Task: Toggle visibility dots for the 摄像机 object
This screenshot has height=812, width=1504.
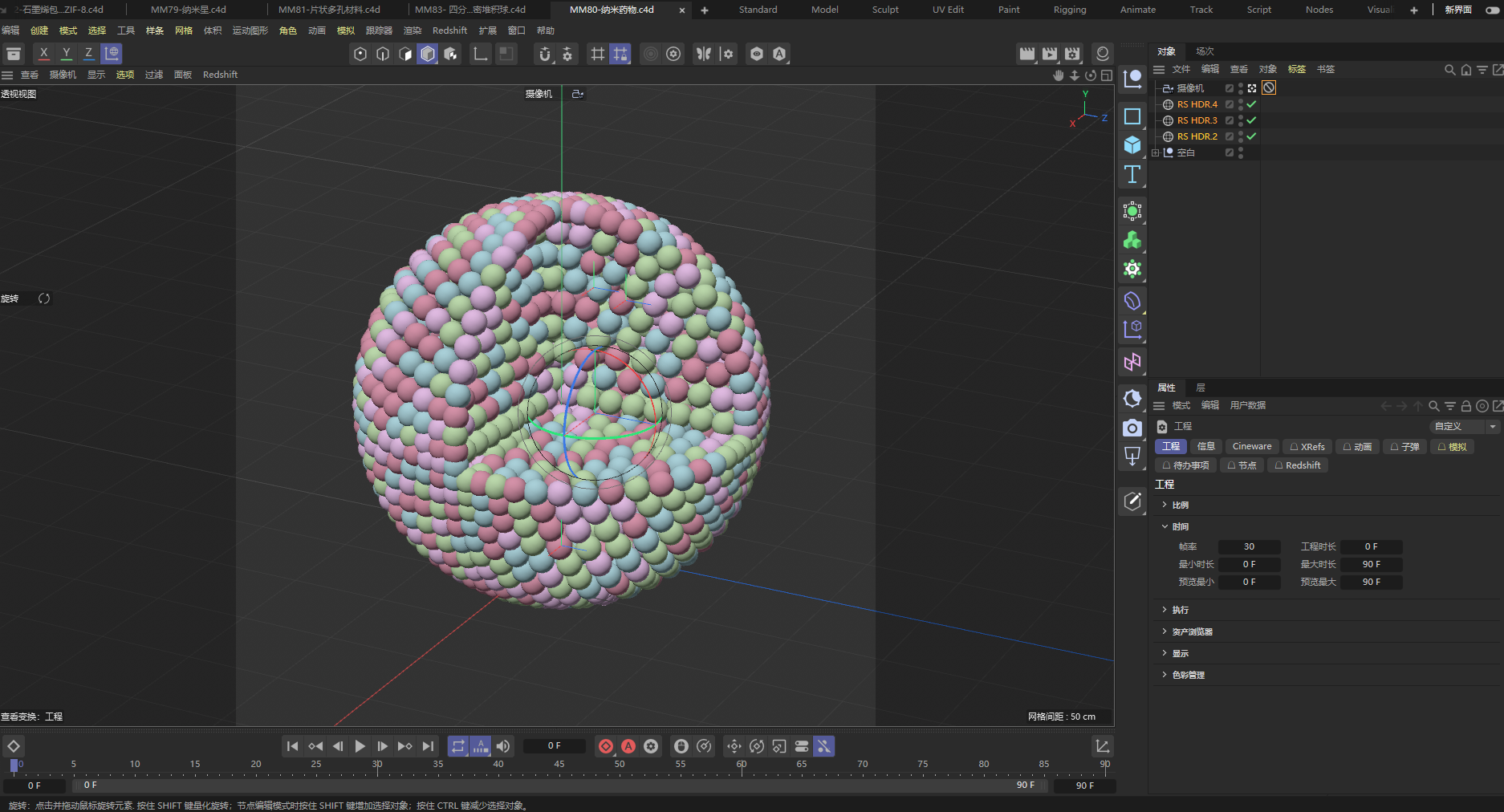Action: (1241, 88)
